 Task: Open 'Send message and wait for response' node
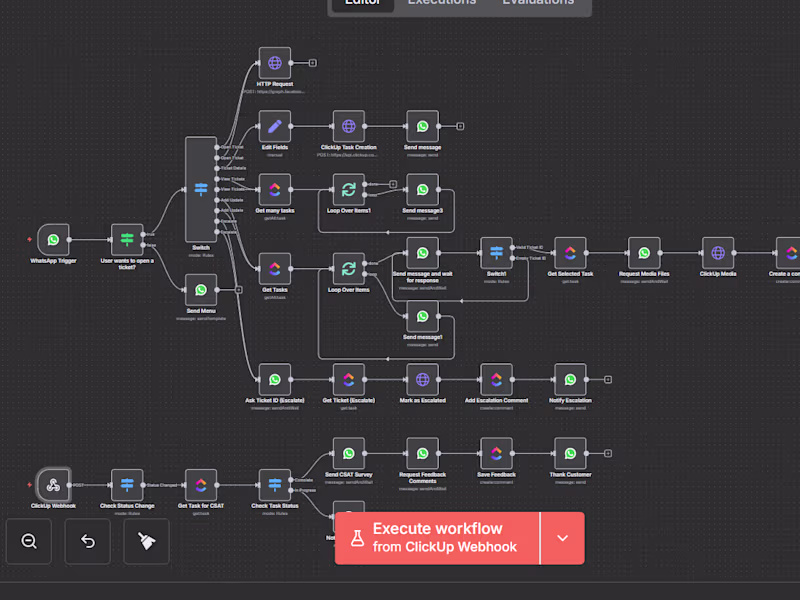pos(422,253)
